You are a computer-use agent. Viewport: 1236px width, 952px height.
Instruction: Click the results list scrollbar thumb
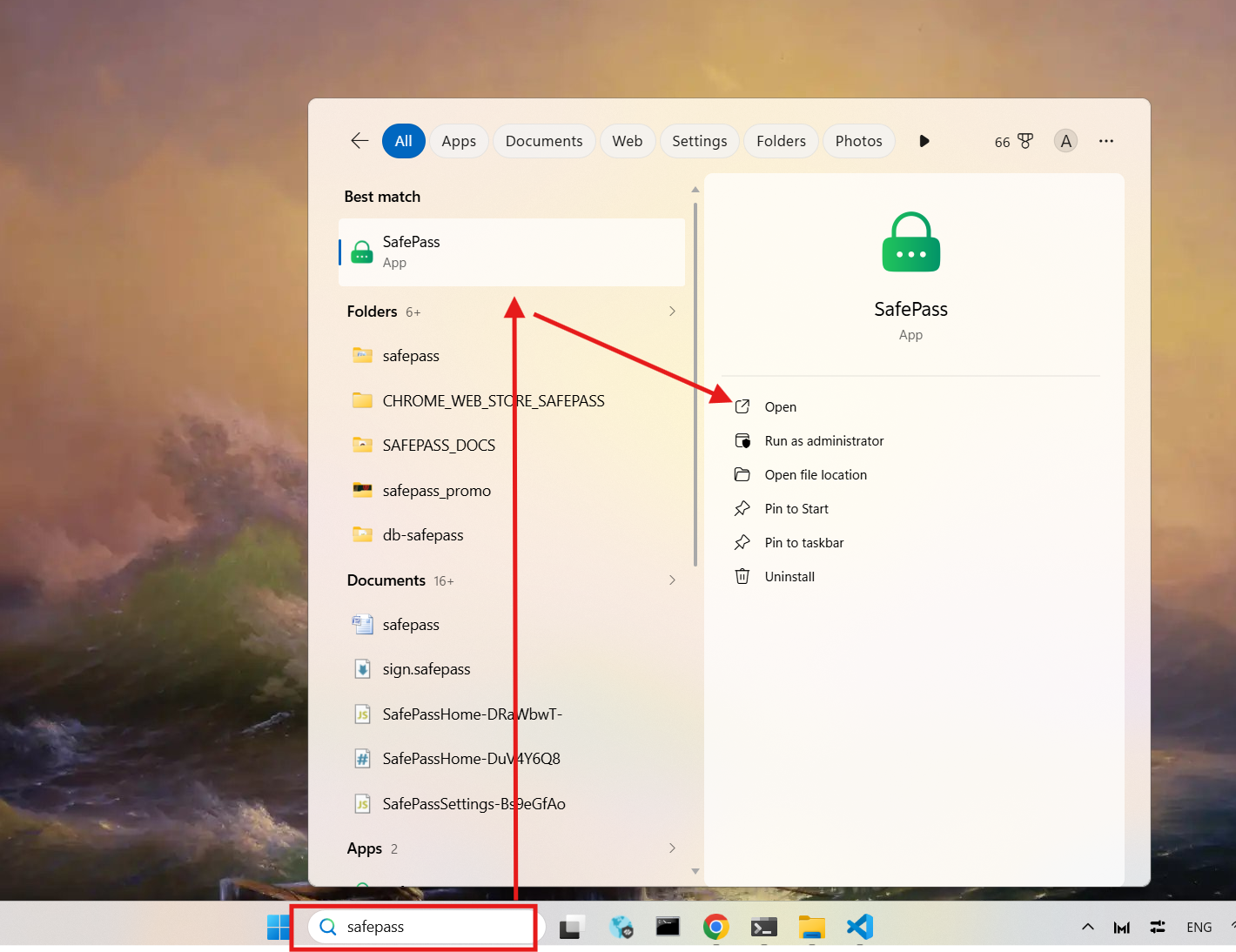695,383
